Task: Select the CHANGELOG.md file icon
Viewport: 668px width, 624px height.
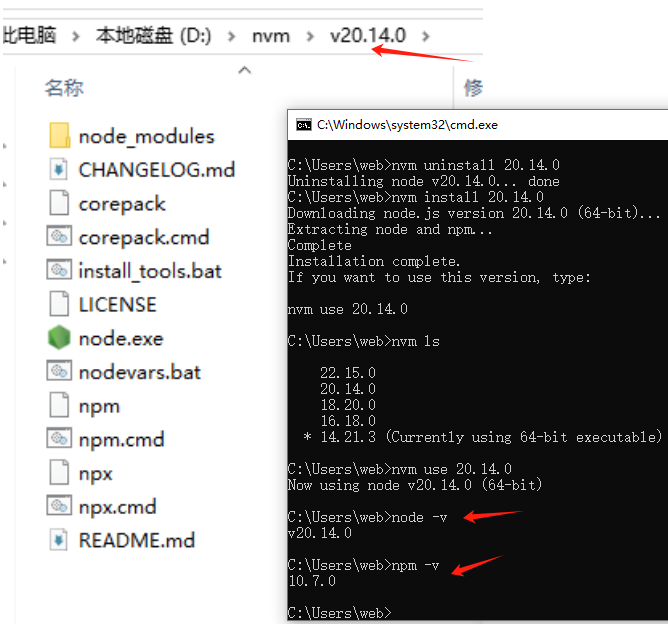Action: tap(59, 170)
